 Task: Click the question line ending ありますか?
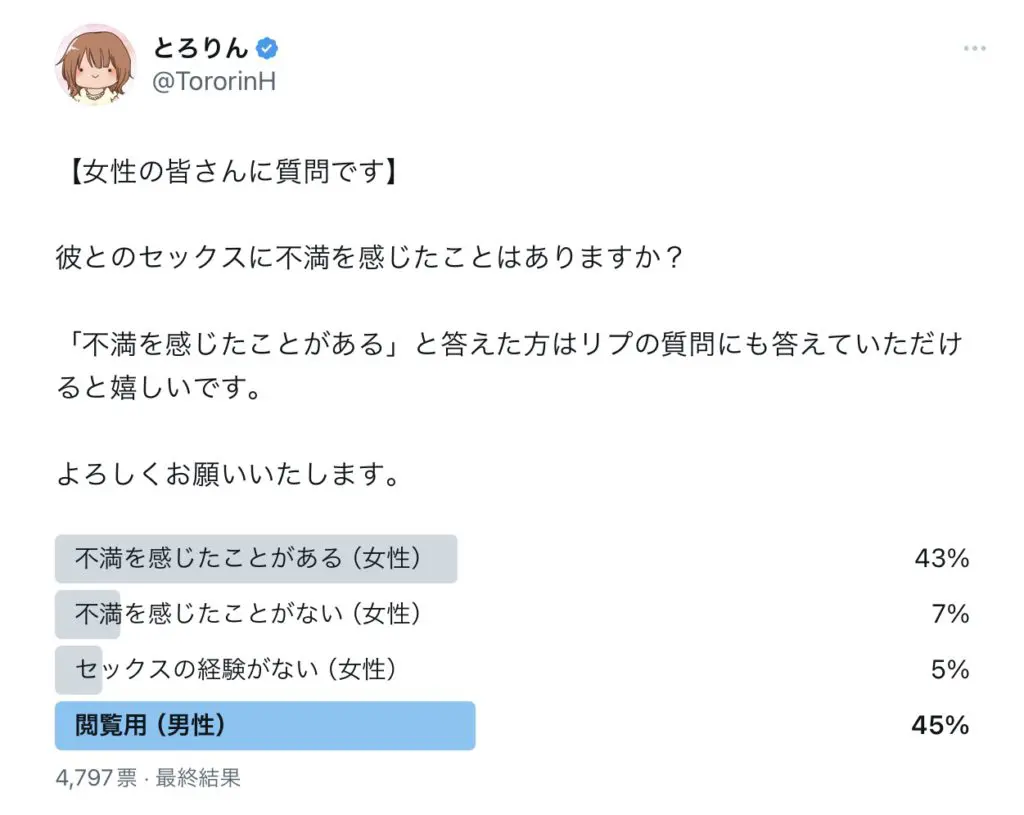click(369, 257)
